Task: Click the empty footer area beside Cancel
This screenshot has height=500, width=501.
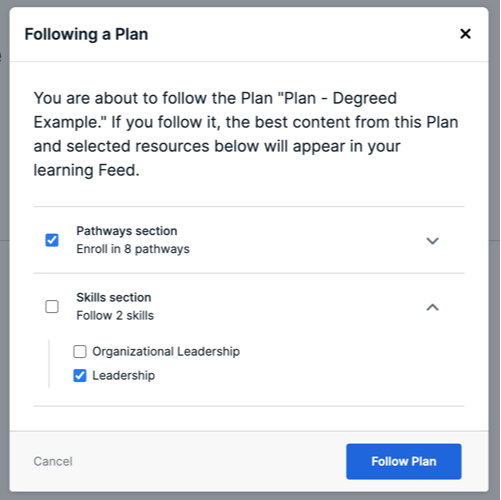Action: pos(209,461)
